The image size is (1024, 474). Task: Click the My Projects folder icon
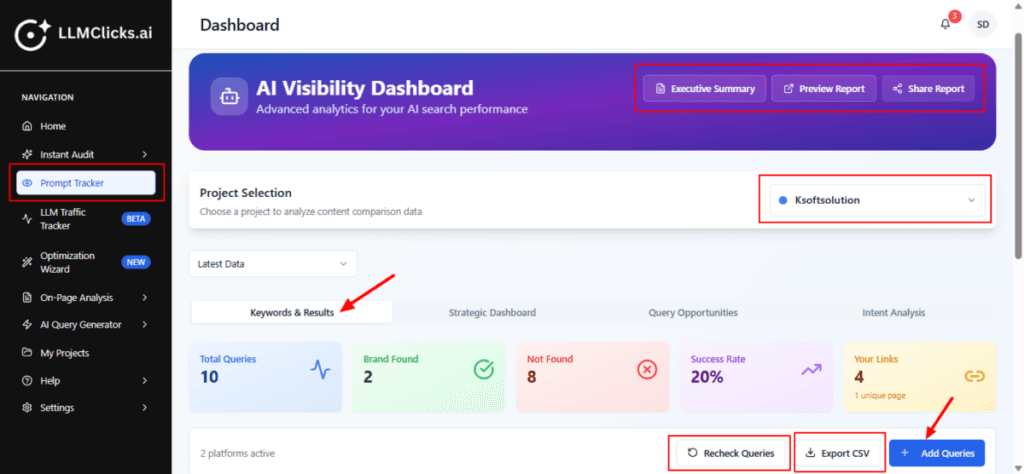(x=28, y=353)
